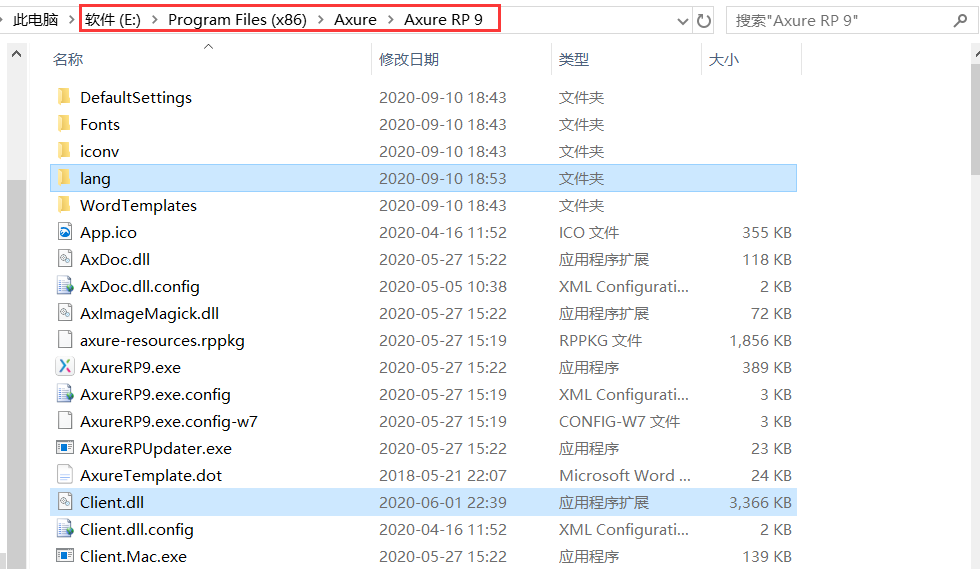Select the AxureTemplate.dot document icon
Image resolution: width=980 pixels, height=569 pixels.
[65, 475]
